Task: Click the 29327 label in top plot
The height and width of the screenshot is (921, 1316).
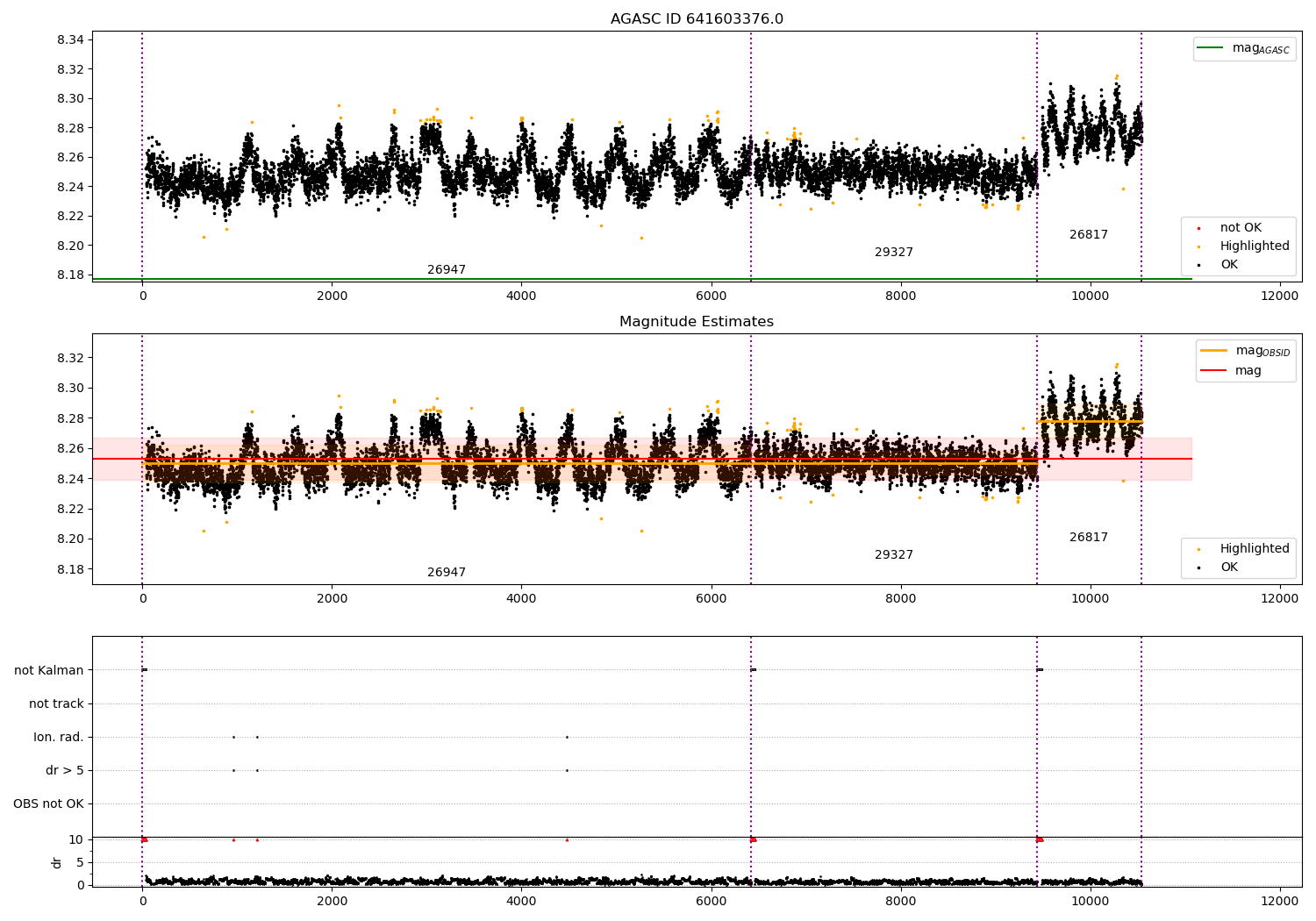Action: tap(894, 253)
